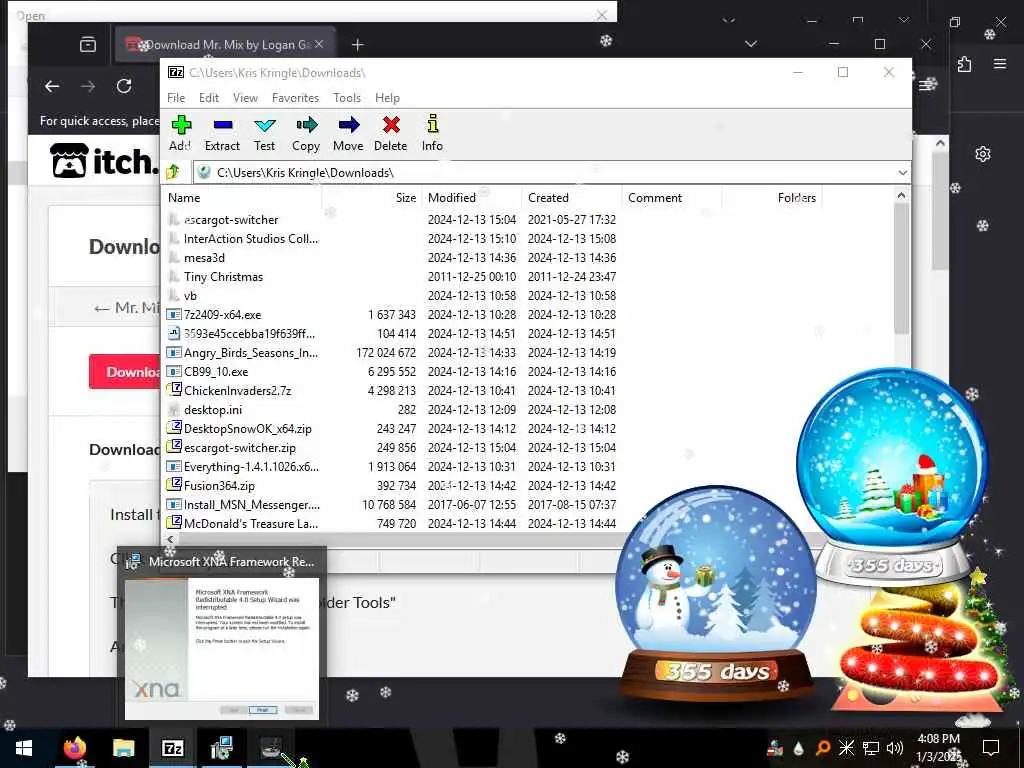This screenshot has width=1024, height=768.
Task: Sort by the Name column header
Action: (x=244, y=198)
